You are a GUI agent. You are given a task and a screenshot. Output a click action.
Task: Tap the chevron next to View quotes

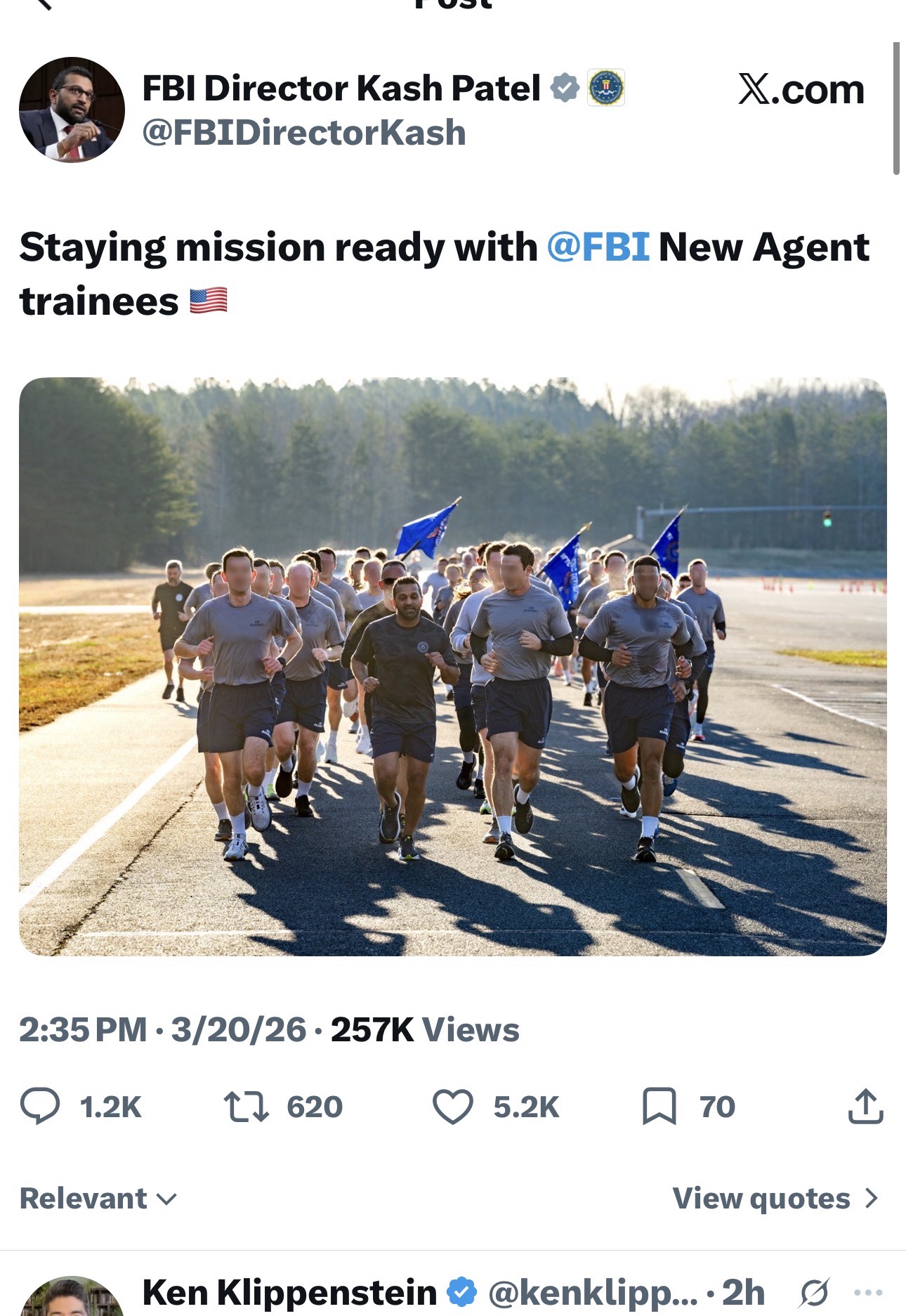[872, 1198]
